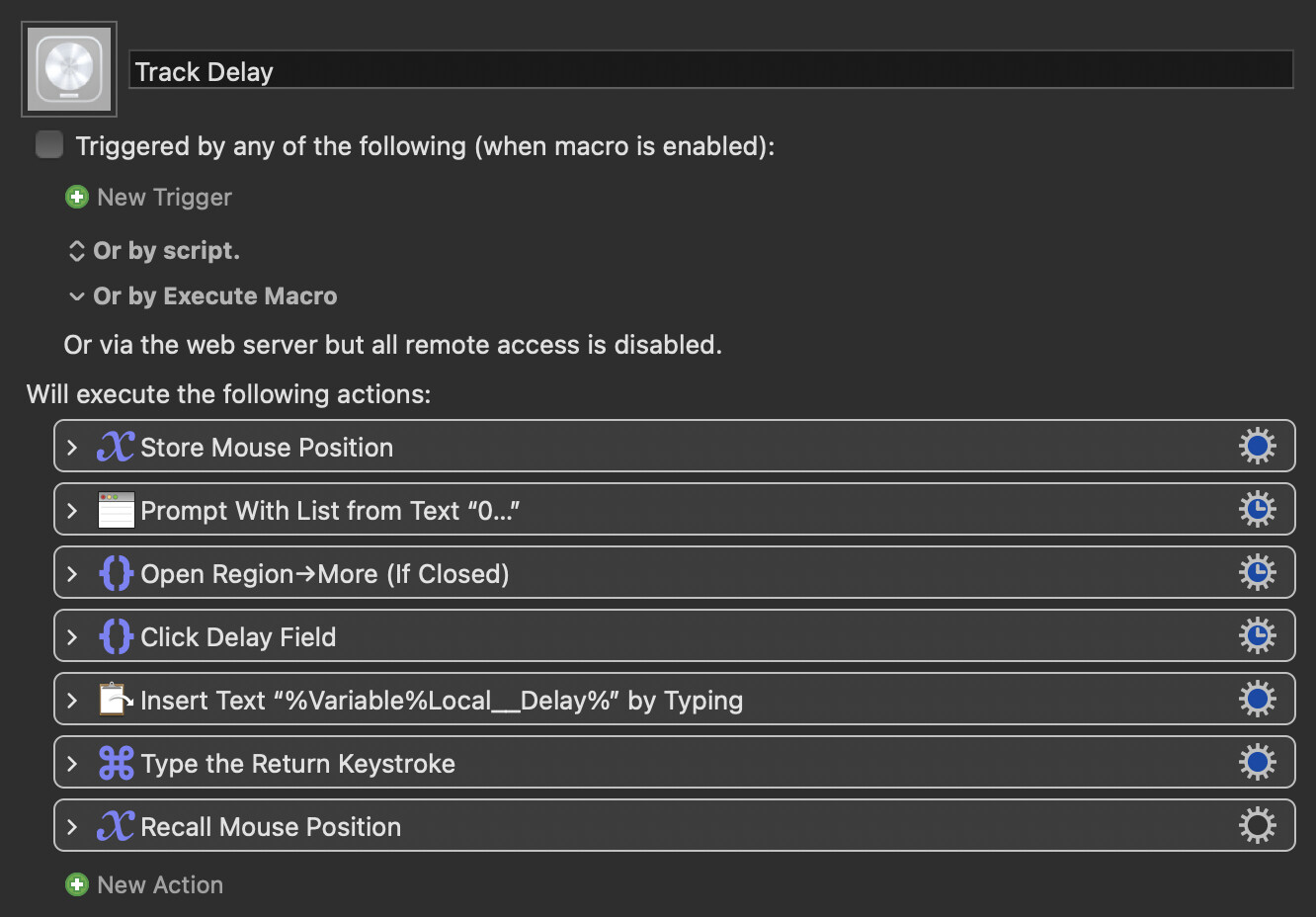The width and height of the screenshot is (1316, 917).
Task: Expand the Recall Mouse Position action
Action: 72,827
